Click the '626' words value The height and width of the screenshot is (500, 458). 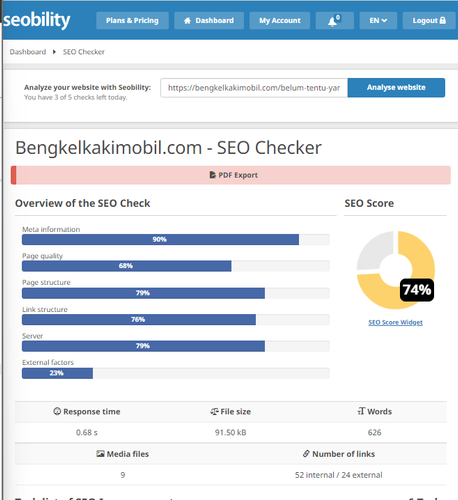[374, 433]
